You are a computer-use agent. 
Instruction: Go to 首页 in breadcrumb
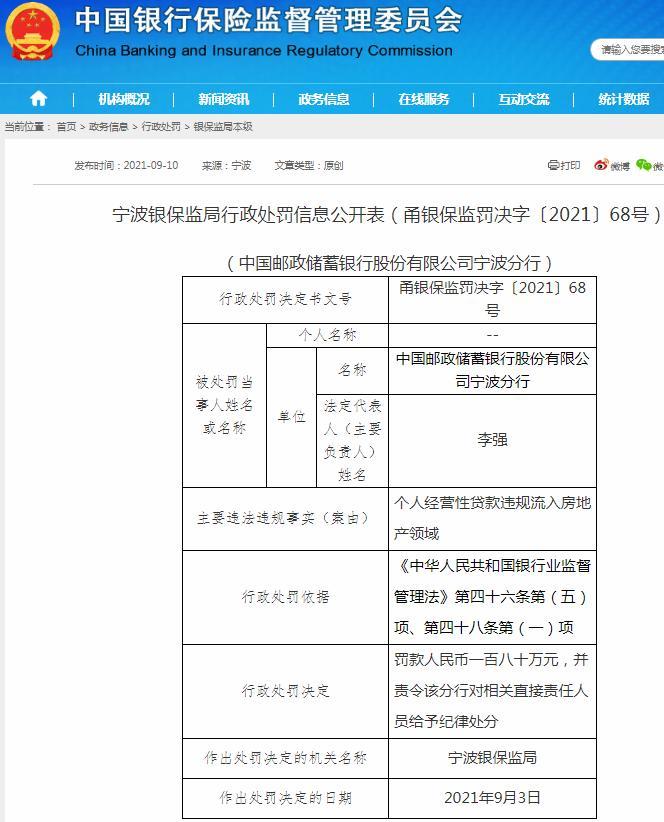pos(66,126)
